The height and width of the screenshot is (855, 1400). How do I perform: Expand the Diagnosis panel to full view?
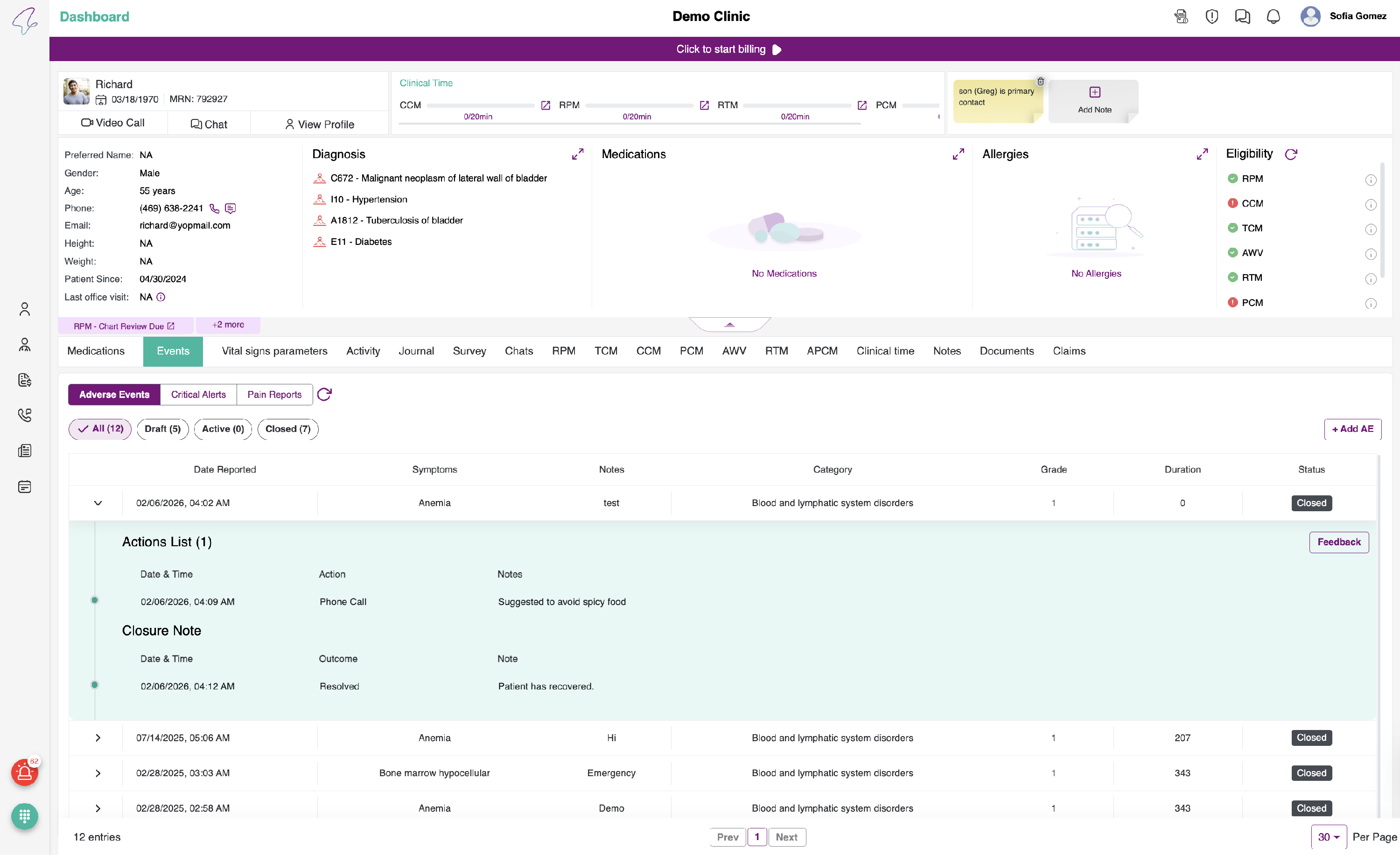pyautogui.click(x=577, y=154)
